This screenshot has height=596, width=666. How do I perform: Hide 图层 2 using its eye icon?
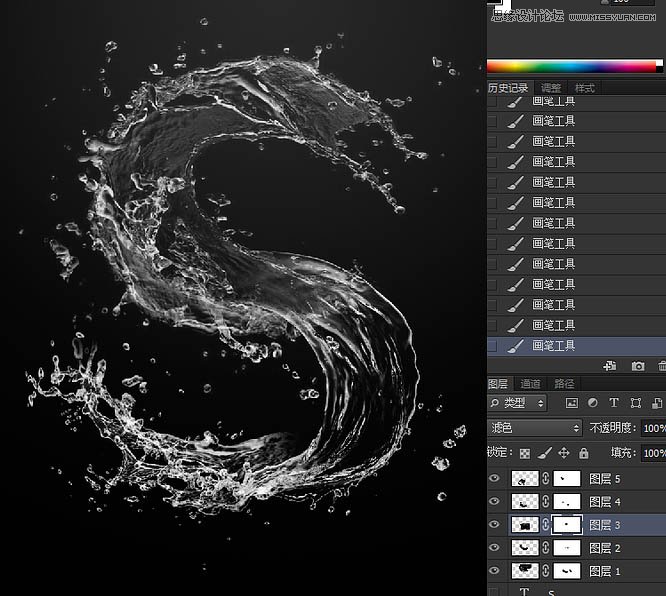pos(494,547)
